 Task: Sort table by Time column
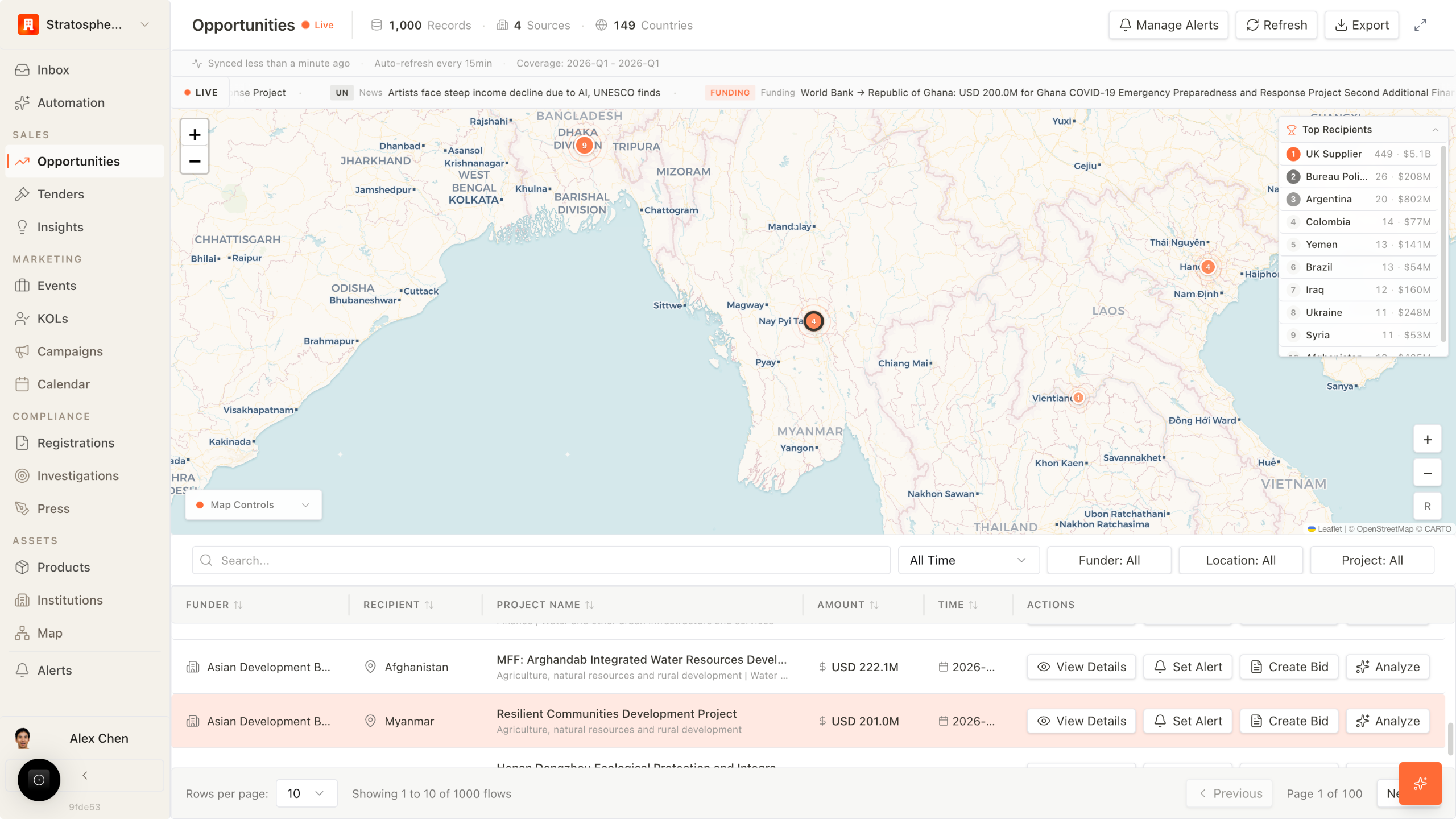973,605
